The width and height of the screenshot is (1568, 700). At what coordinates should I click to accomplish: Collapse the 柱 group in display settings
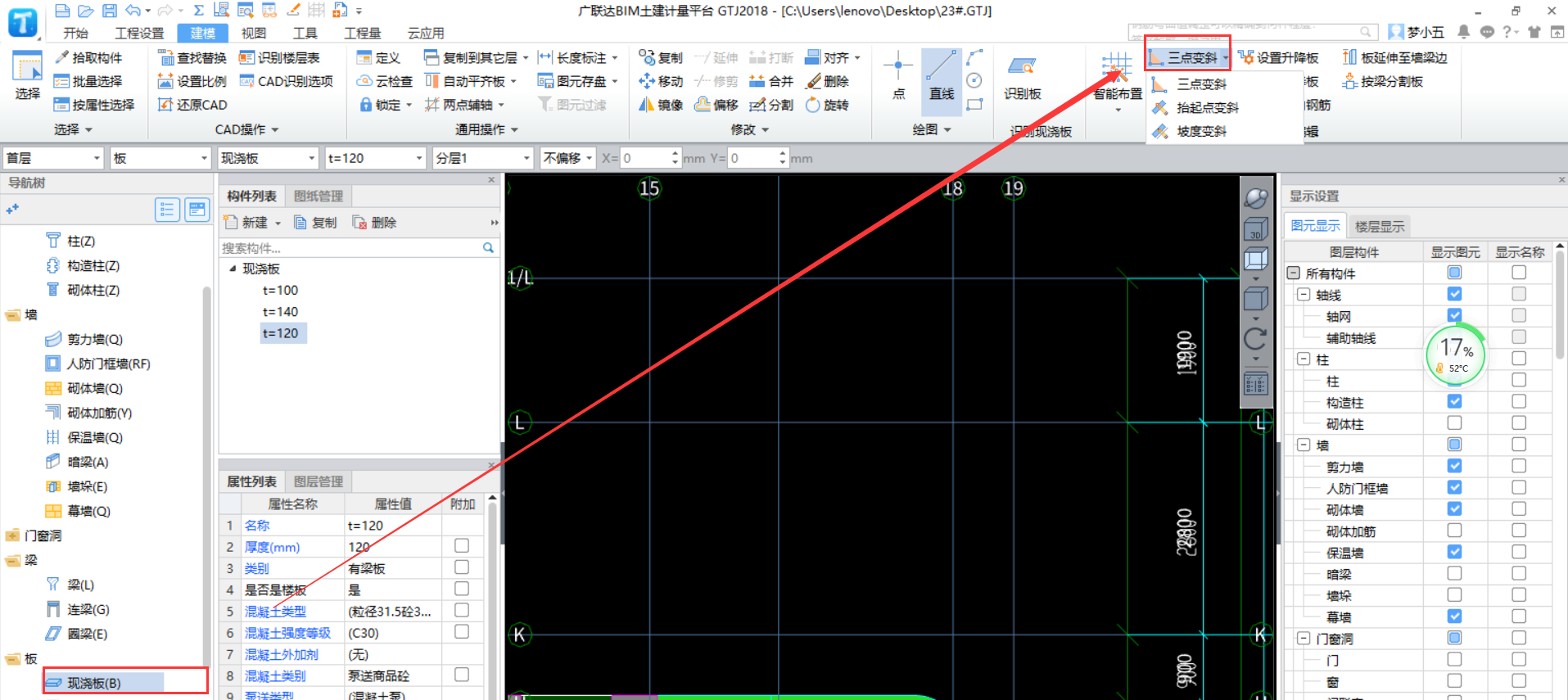[x=1304, y=359]
